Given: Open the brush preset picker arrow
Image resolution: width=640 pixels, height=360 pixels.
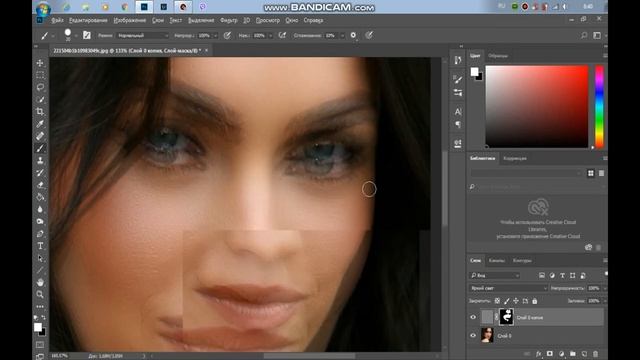Looking at the screenshot, I should click(x=76, y=36).
